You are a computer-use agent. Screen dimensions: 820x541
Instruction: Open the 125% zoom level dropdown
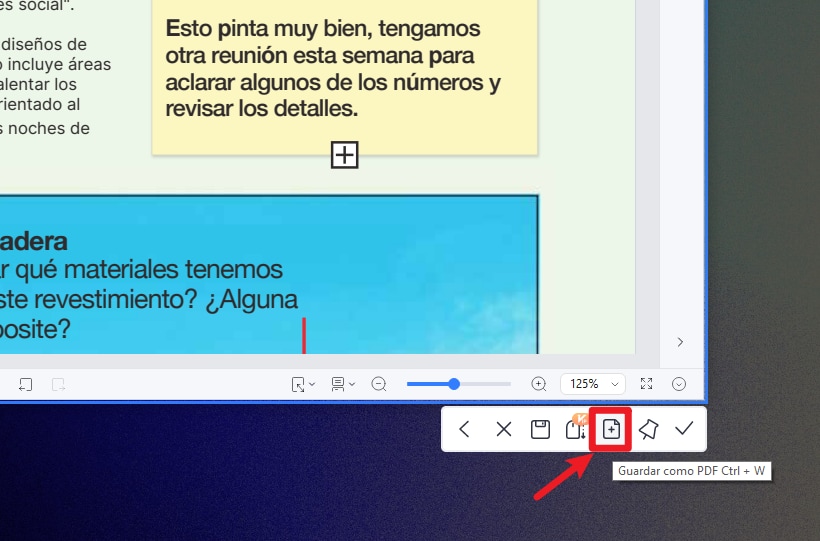tap(593, 384)
